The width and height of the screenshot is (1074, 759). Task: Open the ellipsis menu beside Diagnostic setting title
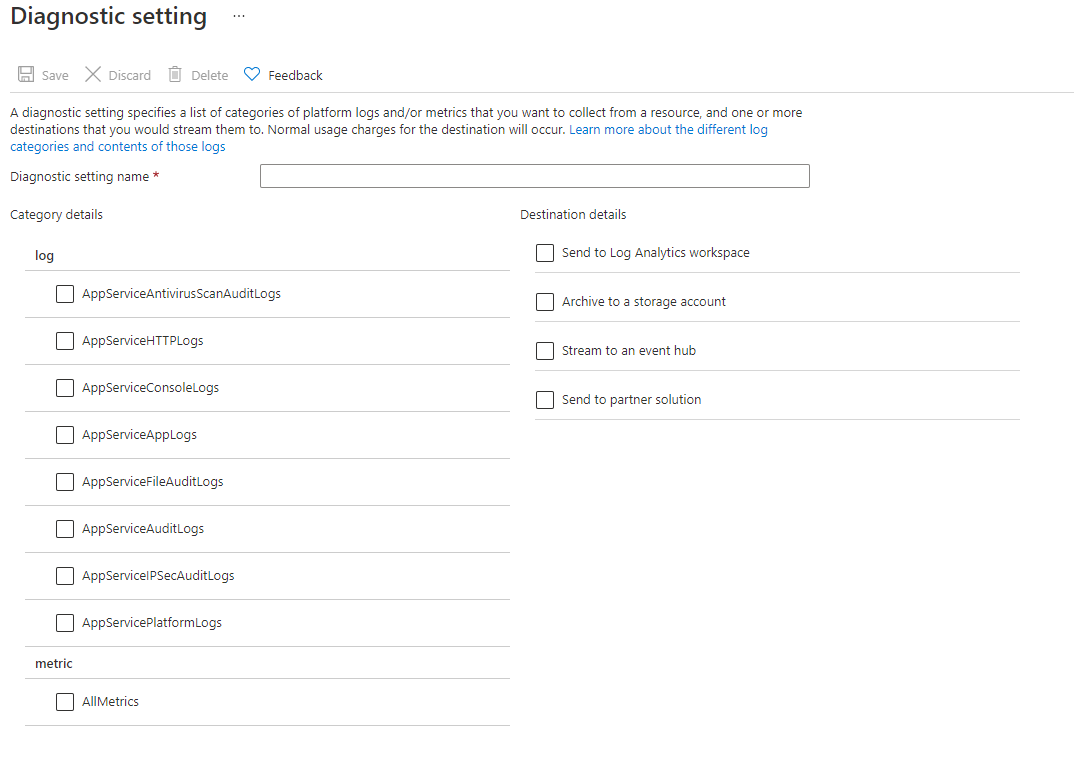click(238, 16)
